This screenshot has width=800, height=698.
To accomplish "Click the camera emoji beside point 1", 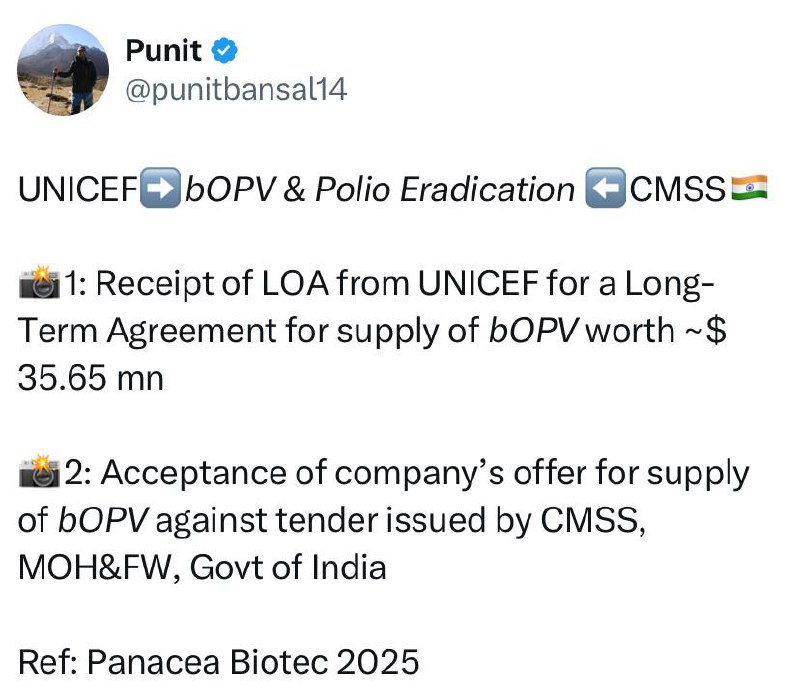I will 40,284.
